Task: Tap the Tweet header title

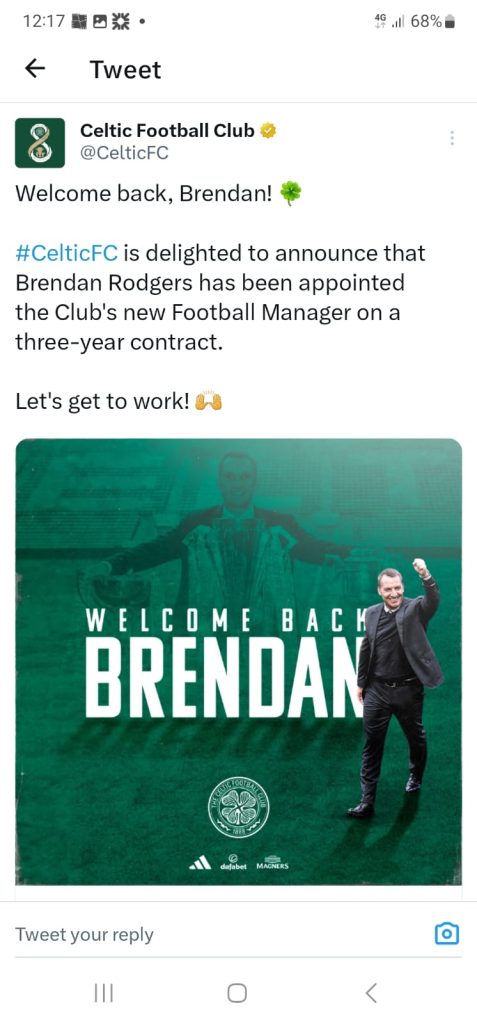Action: (x=125, y=69)
